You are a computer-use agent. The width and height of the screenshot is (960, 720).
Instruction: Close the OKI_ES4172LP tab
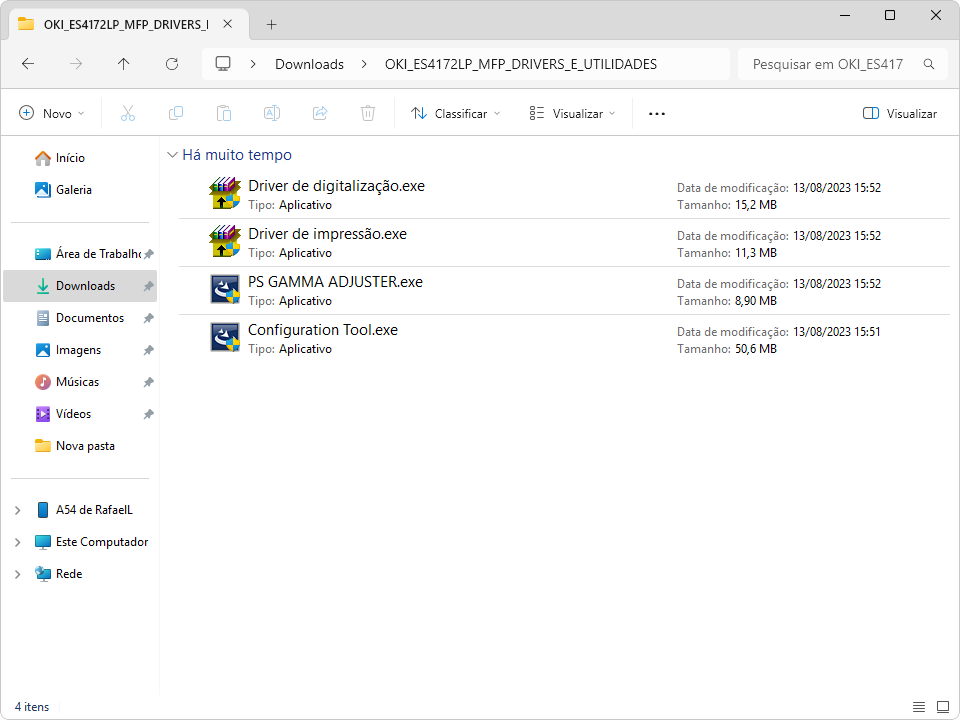[x=228, y=24]
